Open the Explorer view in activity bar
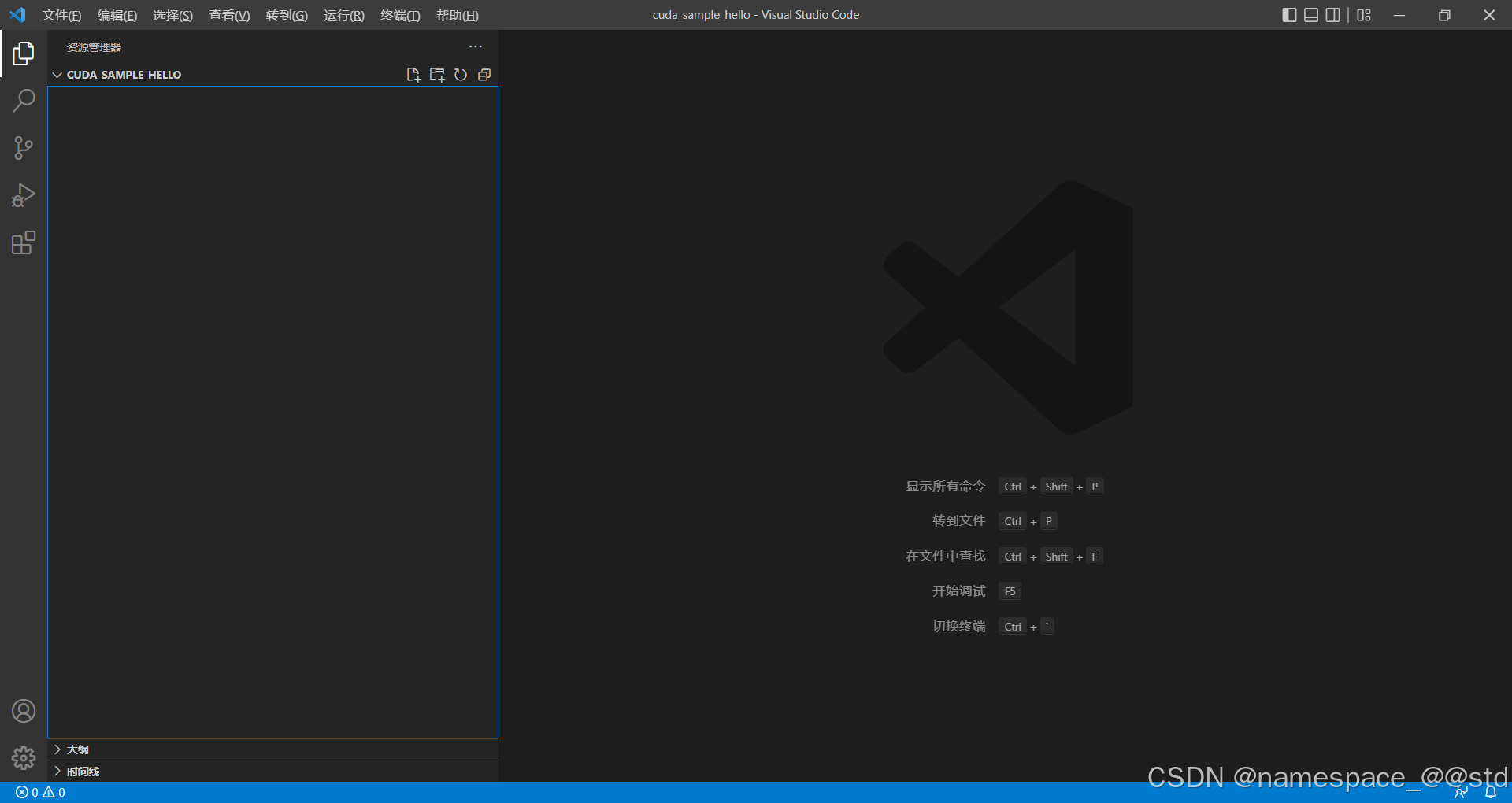This screenshot has height=803, width=1512. [24, 54]
